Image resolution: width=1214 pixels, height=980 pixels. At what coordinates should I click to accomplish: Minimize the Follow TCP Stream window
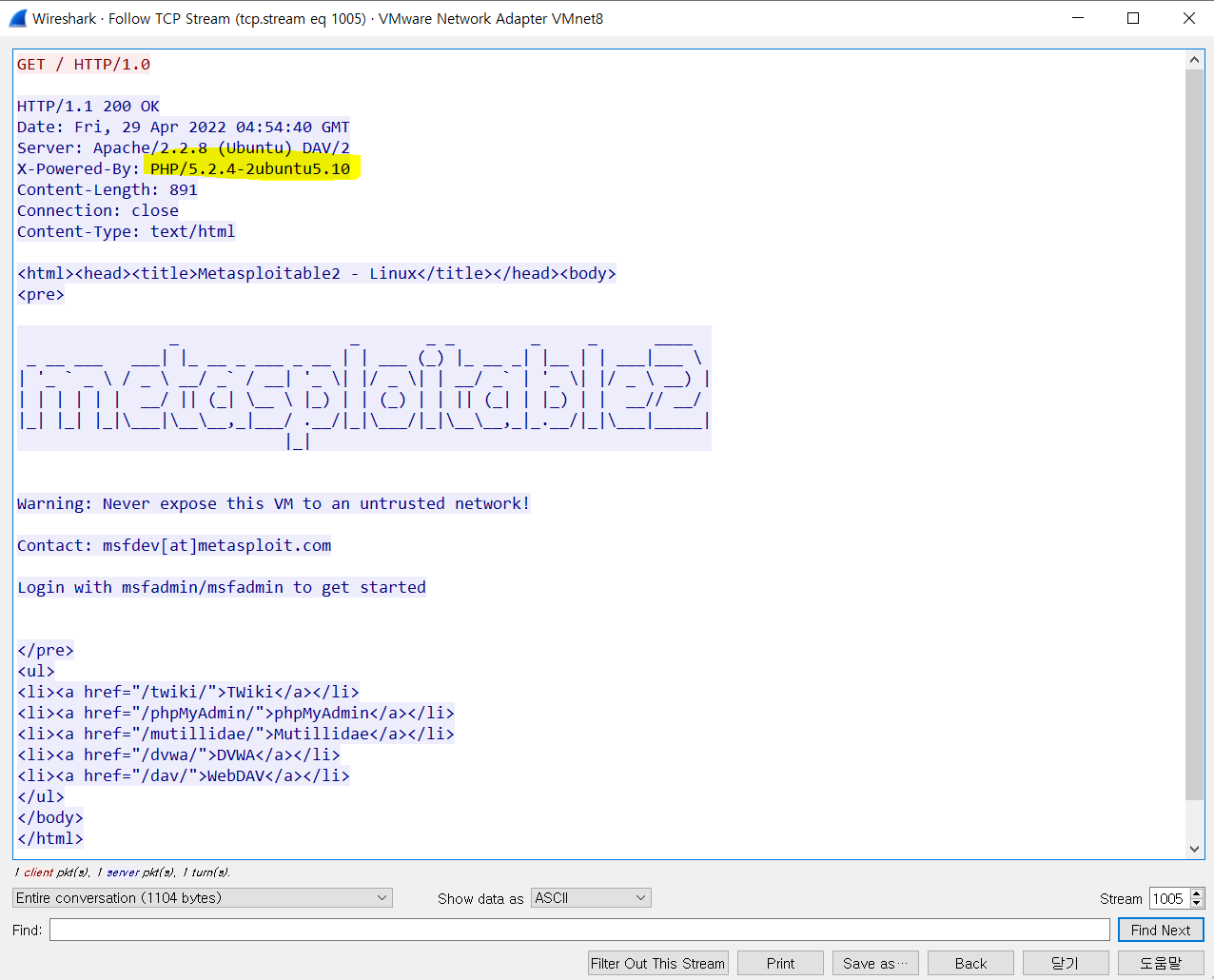click(1078, 18)
